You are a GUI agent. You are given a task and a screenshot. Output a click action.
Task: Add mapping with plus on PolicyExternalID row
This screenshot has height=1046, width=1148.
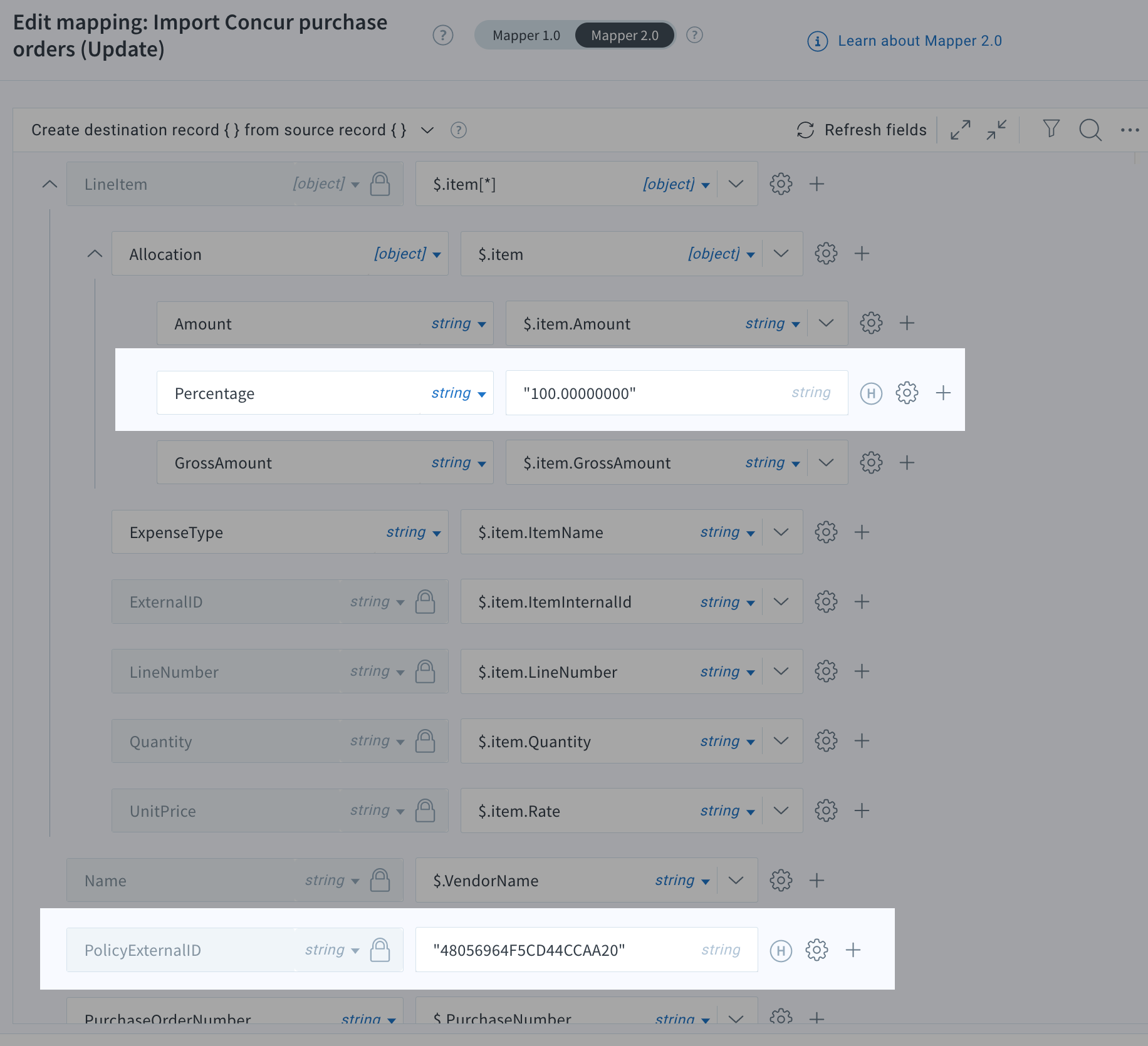[853, 950]
